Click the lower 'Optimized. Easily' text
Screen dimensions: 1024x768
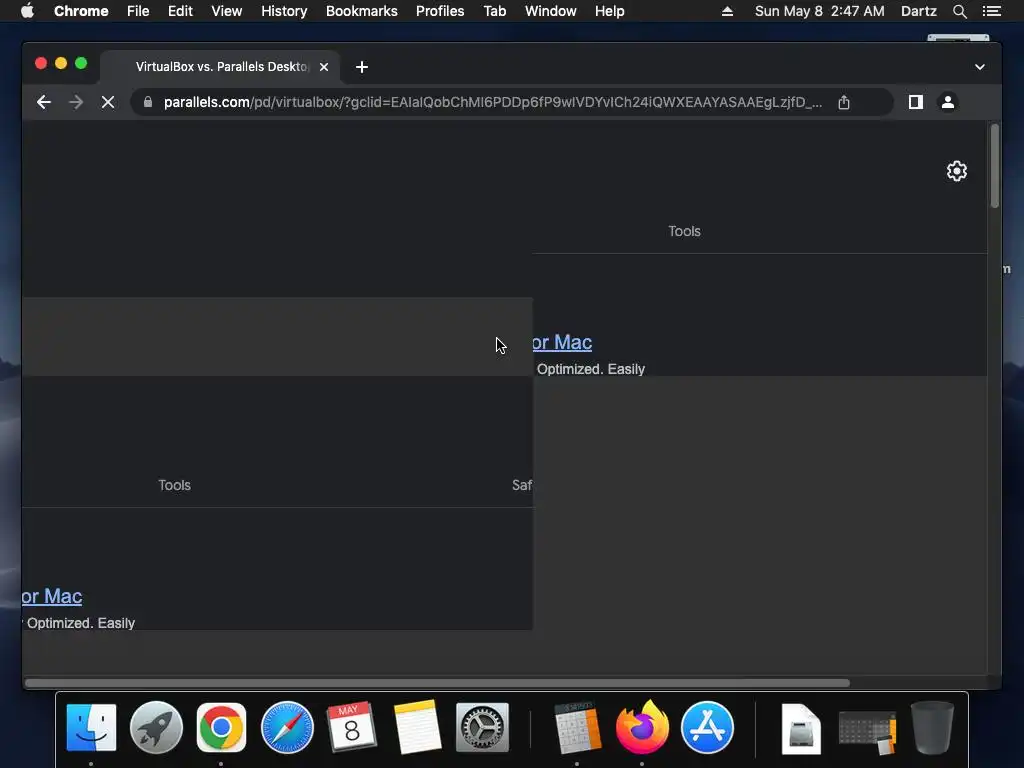click(x=80, y=623)
